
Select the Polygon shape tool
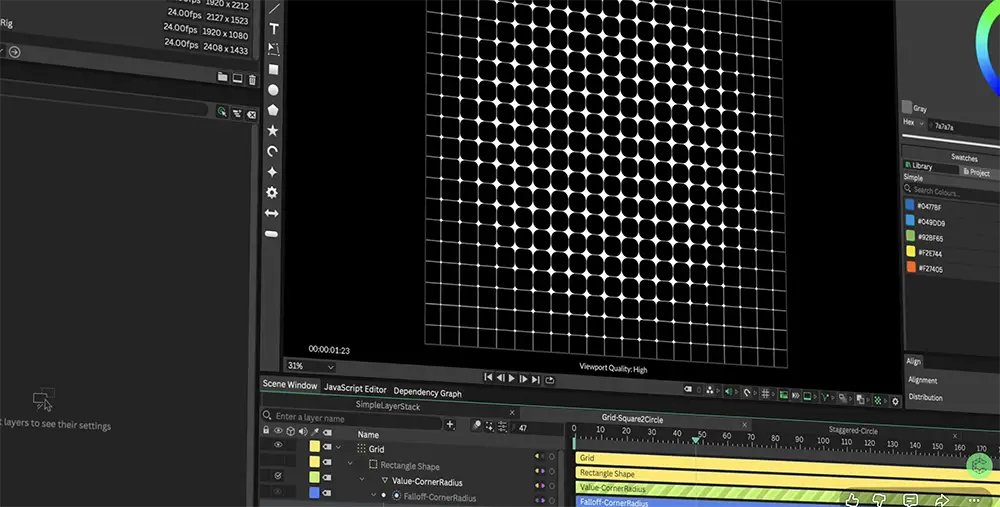pyautogui.click(x=273, y=110)
